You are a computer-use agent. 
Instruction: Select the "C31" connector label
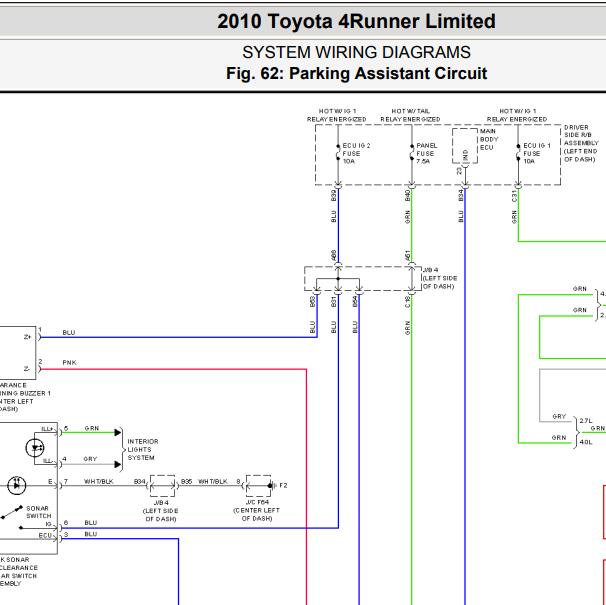(x=514, y=196)
